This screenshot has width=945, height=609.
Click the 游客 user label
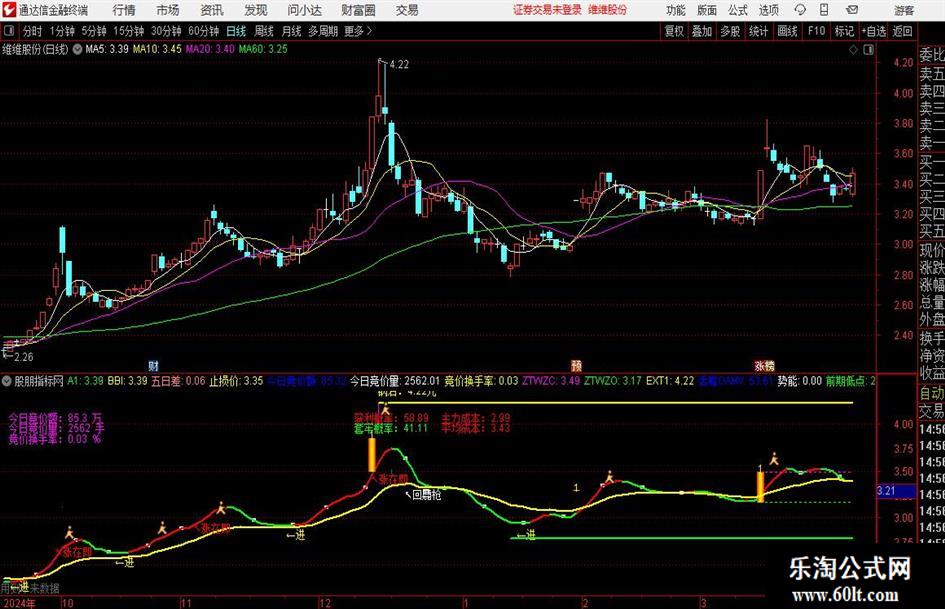pyautogui.click(x=904, y=10)
